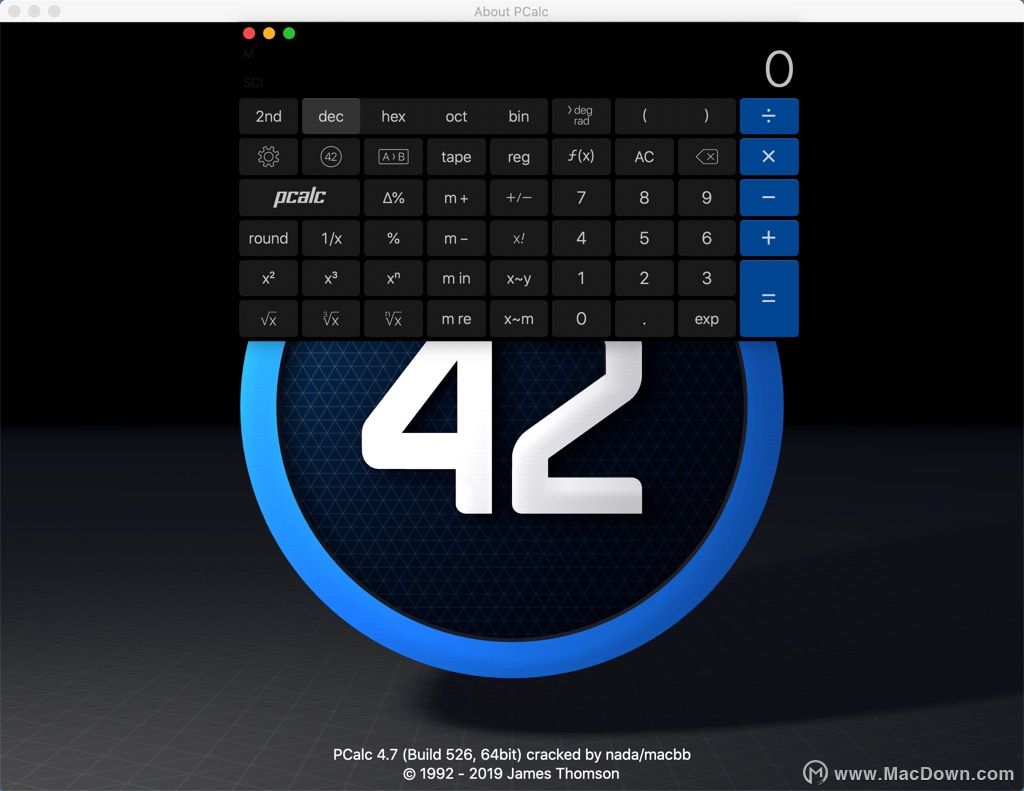Click the plus operator key
Screen dimensions: 1024x791
769,238
